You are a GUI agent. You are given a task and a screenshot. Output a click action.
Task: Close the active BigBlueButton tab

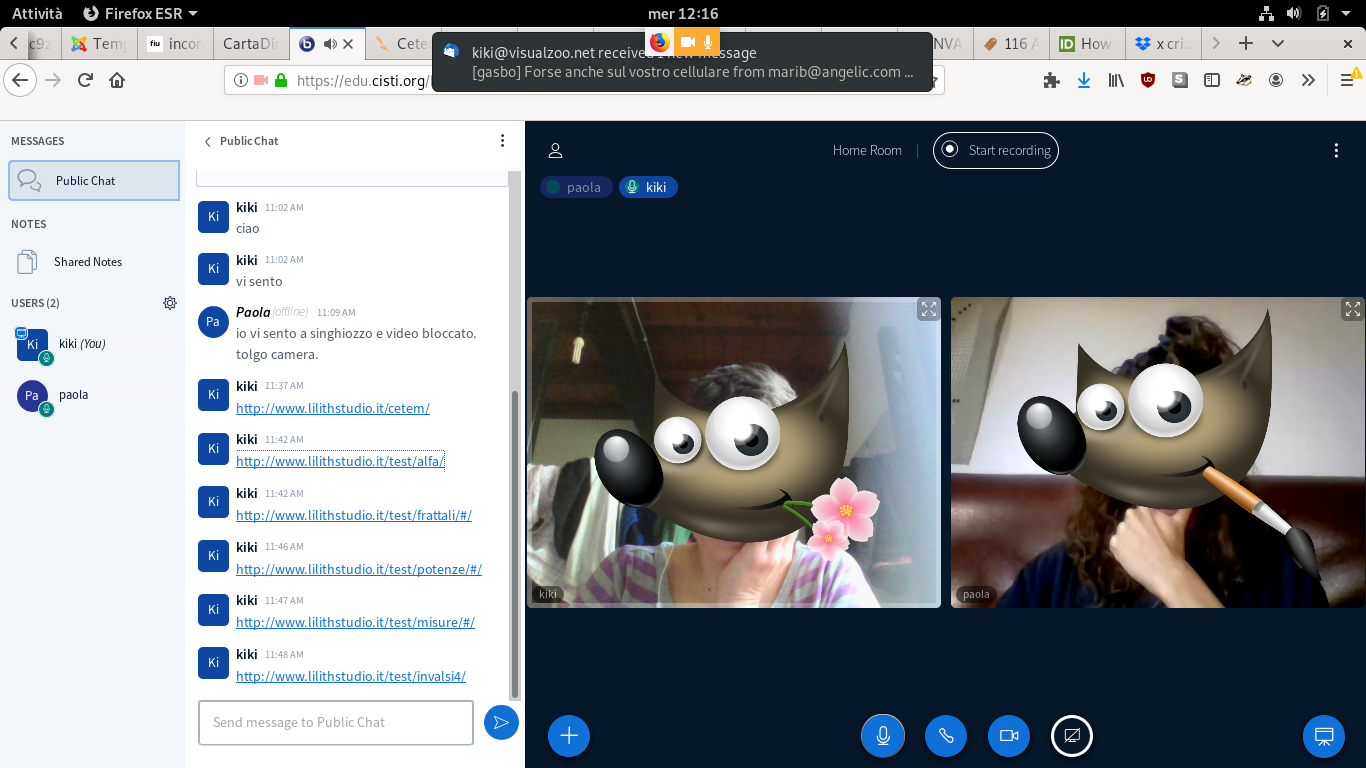coord(348,44)
